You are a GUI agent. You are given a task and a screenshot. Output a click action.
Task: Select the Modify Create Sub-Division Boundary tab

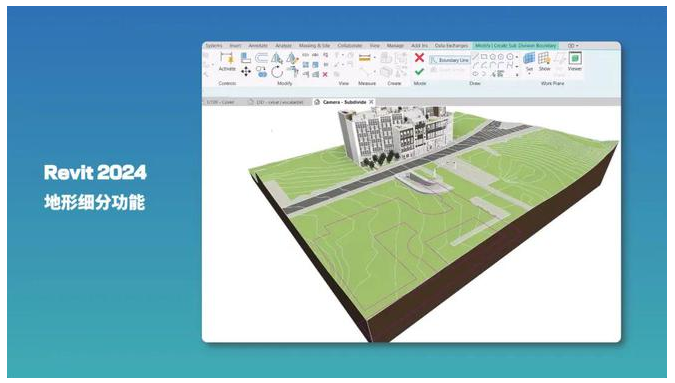516,46
